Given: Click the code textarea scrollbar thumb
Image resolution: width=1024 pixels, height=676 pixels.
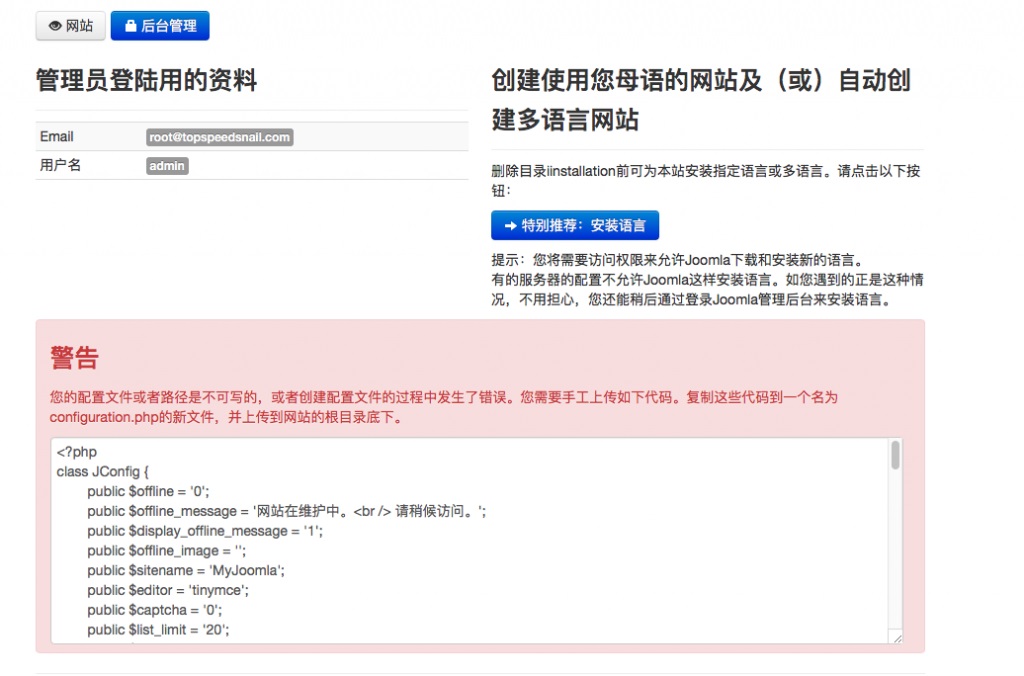Looking at the screenshot, I should pyautogui.click(x=895, y=455).
